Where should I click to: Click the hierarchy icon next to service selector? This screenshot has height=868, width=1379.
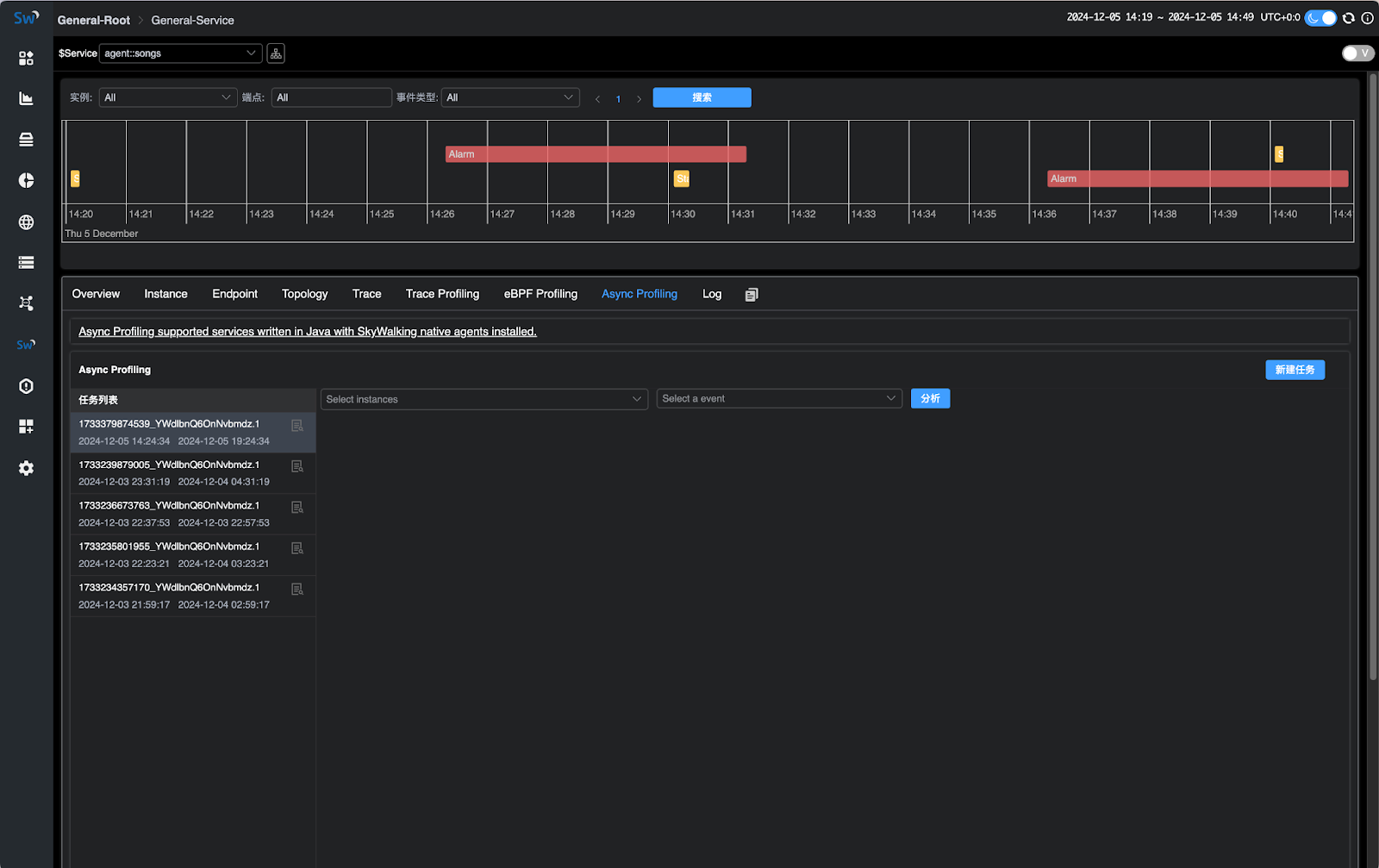276,53
